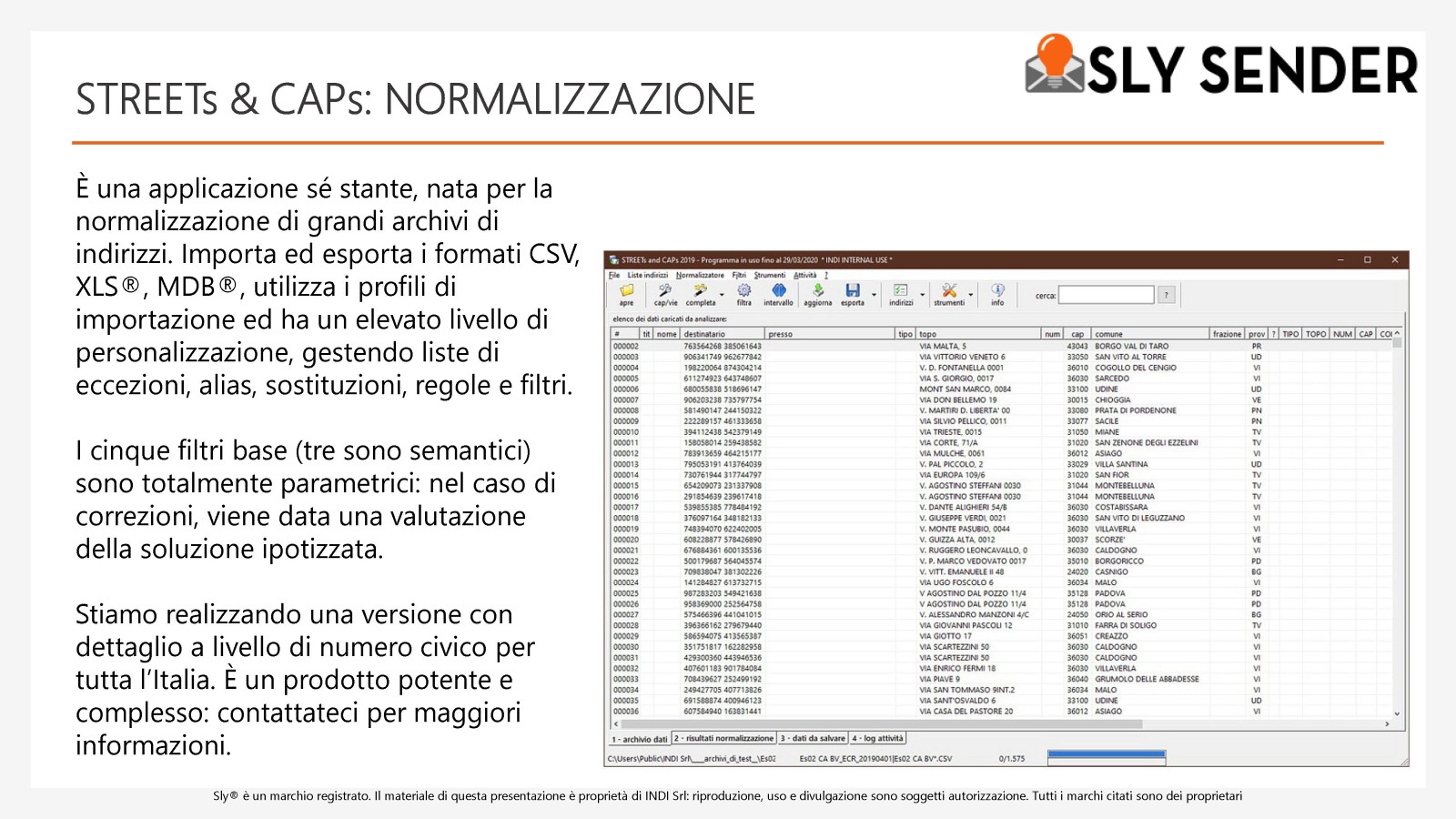1456x819 pixels.
Task: Select row number '000010'
Action: point(626,432)
